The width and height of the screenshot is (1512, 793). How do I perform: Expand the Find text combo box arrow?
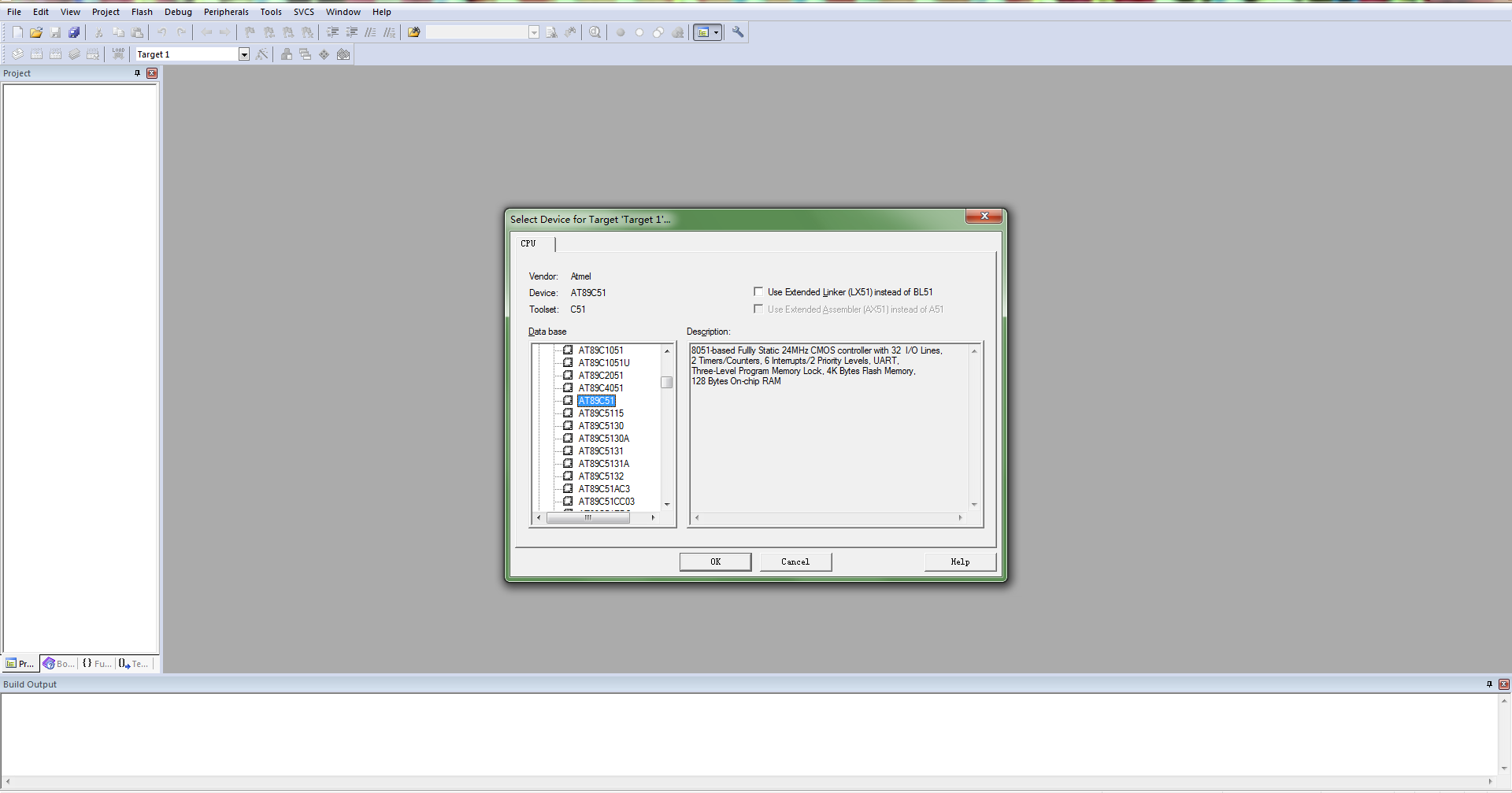coord(534,32)
